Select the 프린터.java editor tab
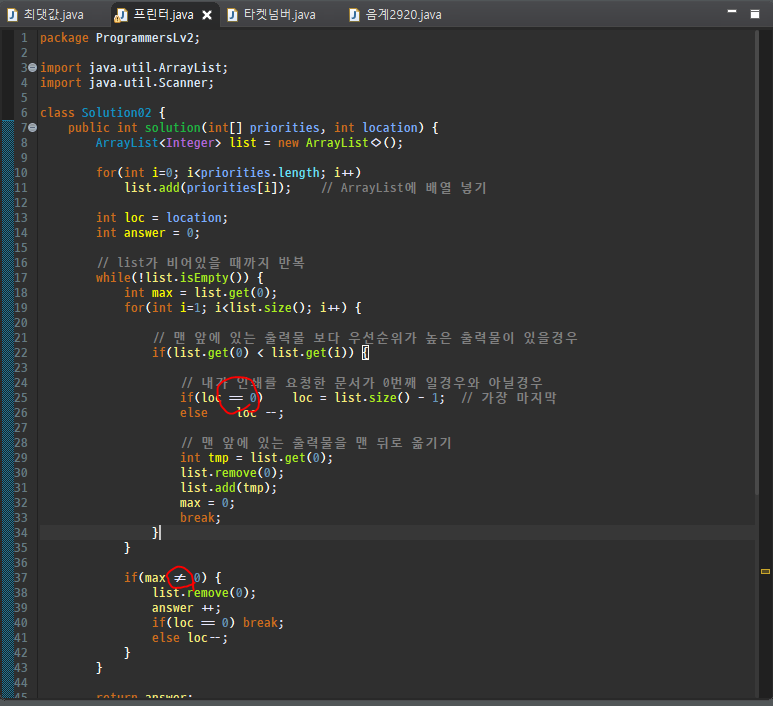Viewport: 773px width, 706px height. [163, 15]
